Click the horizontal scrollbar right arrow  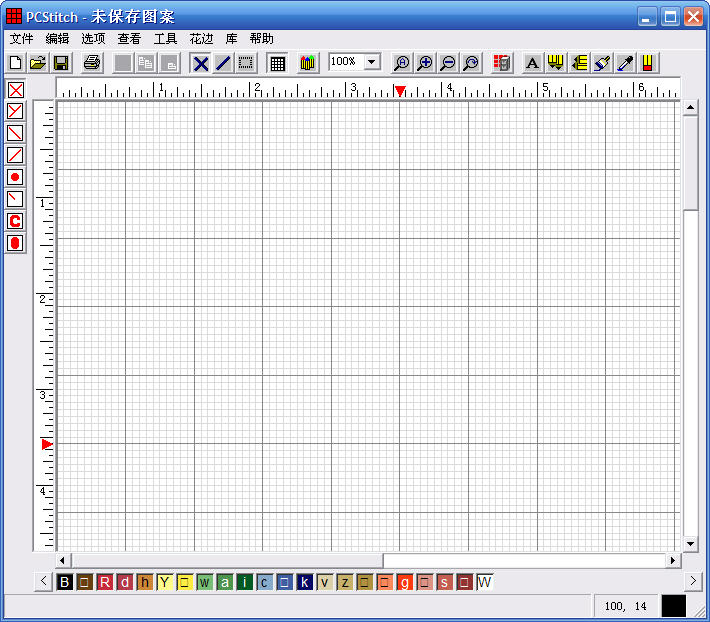point(673,560)
